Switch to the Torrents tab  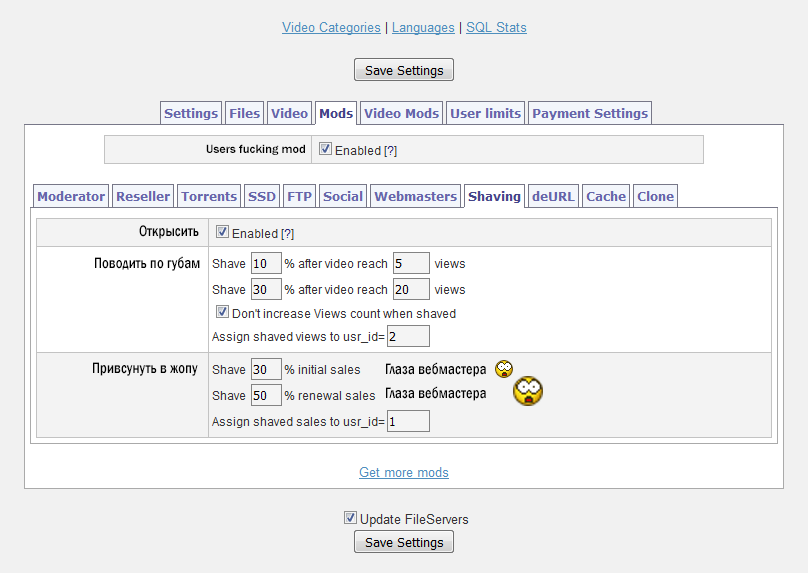coord(209,196)
